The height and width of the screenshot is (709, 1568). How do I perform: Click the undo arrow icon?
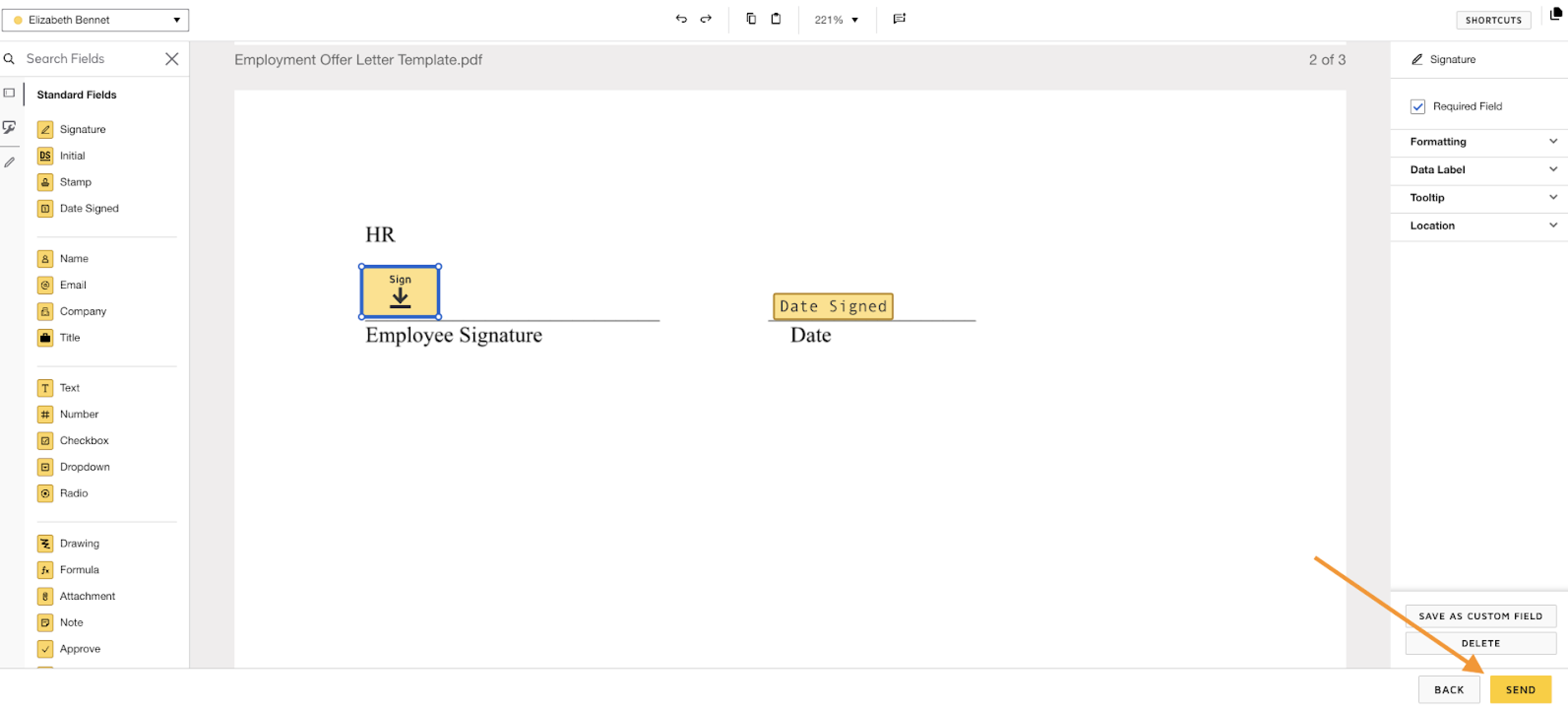(681, 19)
